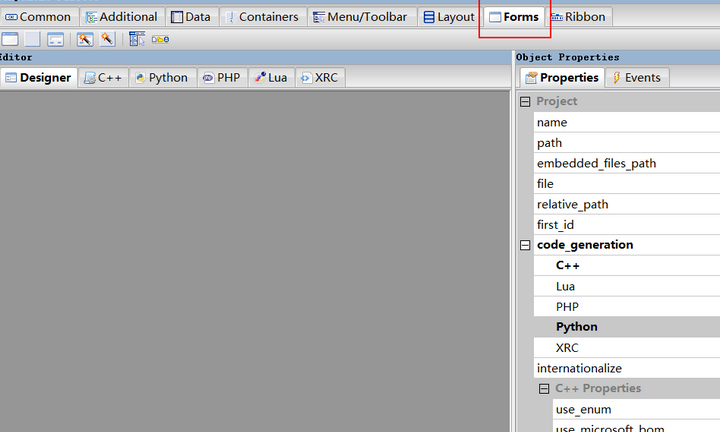Switch to the XRC code tab
The image size is (720, 432).
coord(320,78)
